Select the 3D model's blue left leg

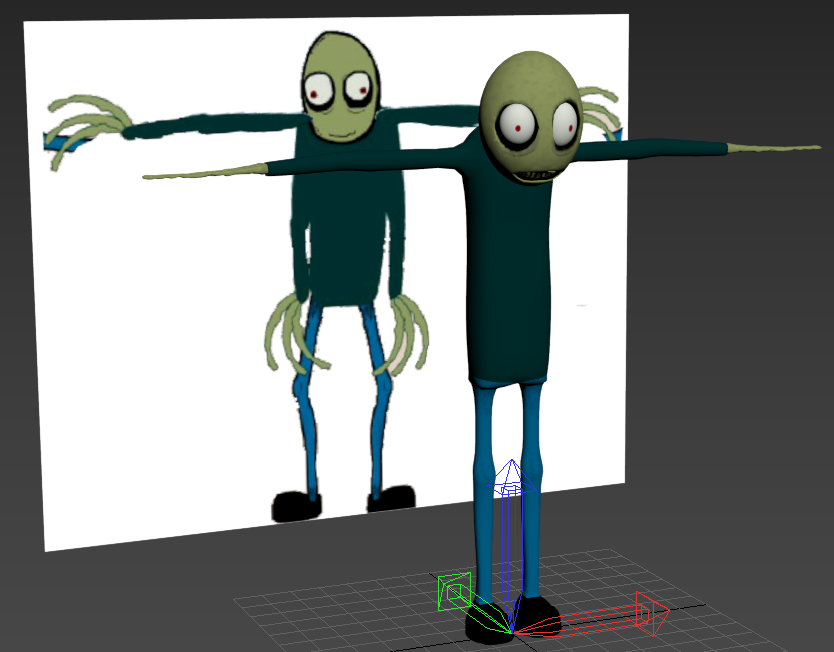click(483, 489)
